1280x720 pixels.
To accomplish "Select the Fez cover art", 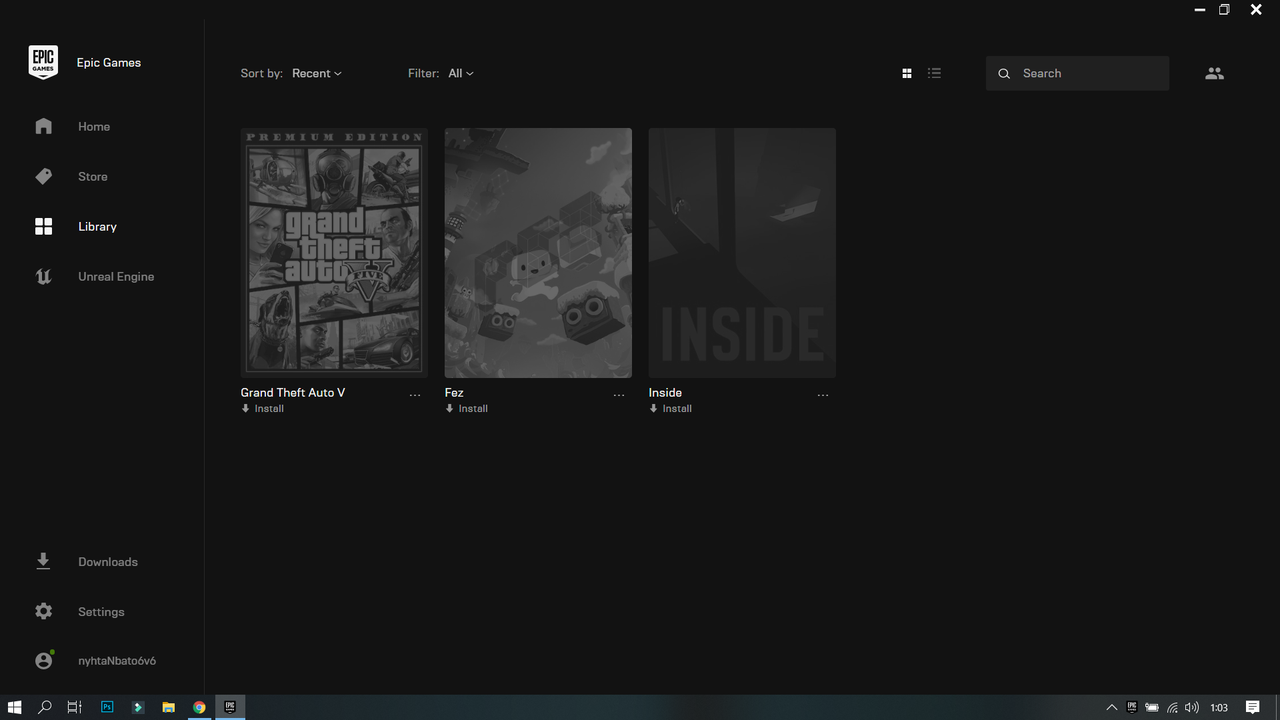I will pos(538,253).
